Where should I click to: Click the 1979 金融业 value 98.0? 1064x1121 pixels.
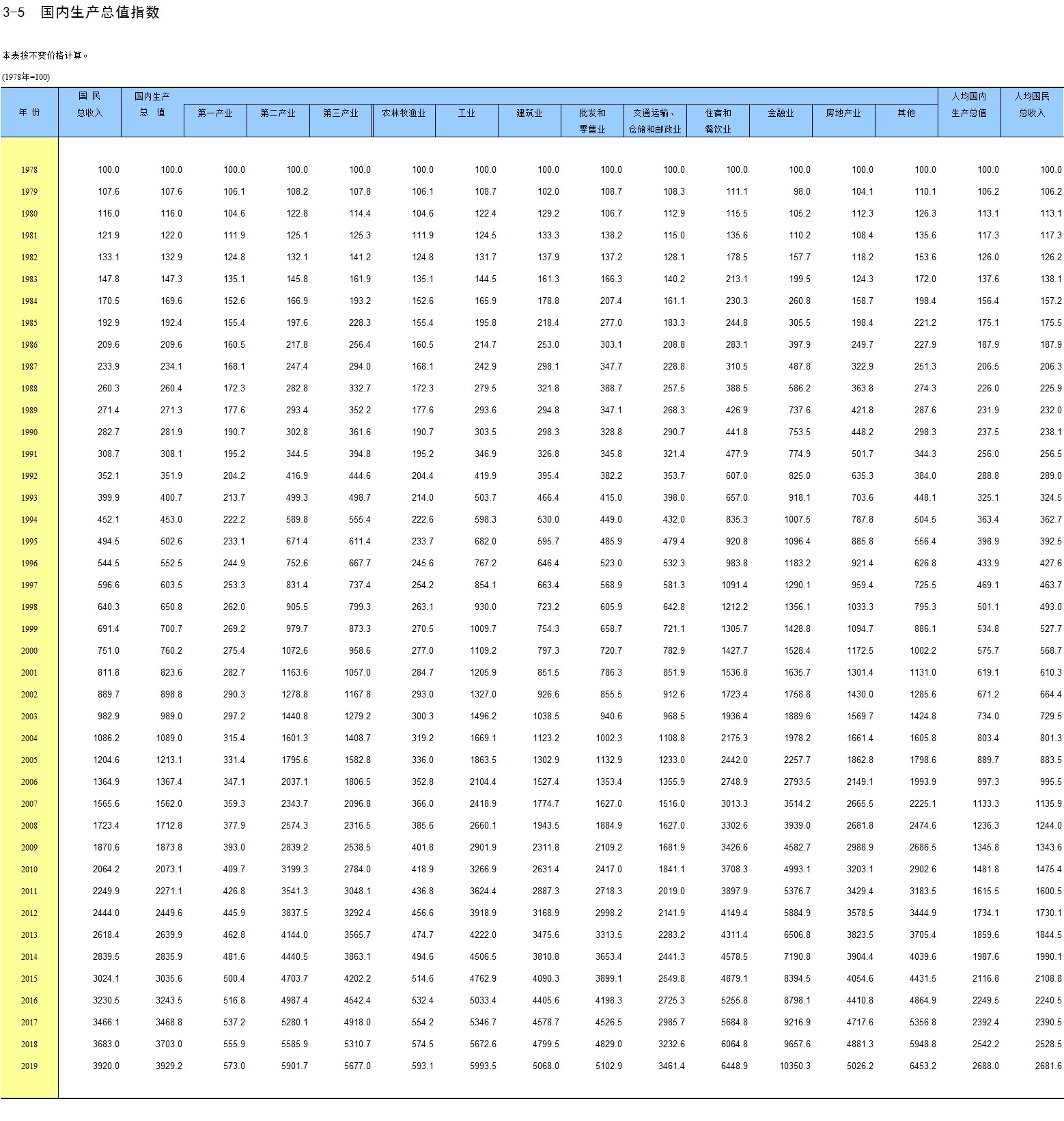(x=802, y=192)
